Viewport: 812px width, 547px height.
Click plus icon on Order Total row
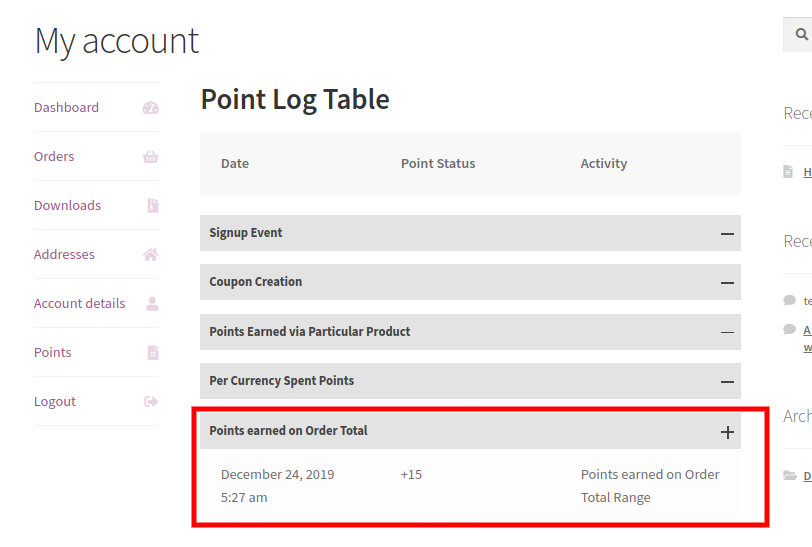[x=727, y=432]
